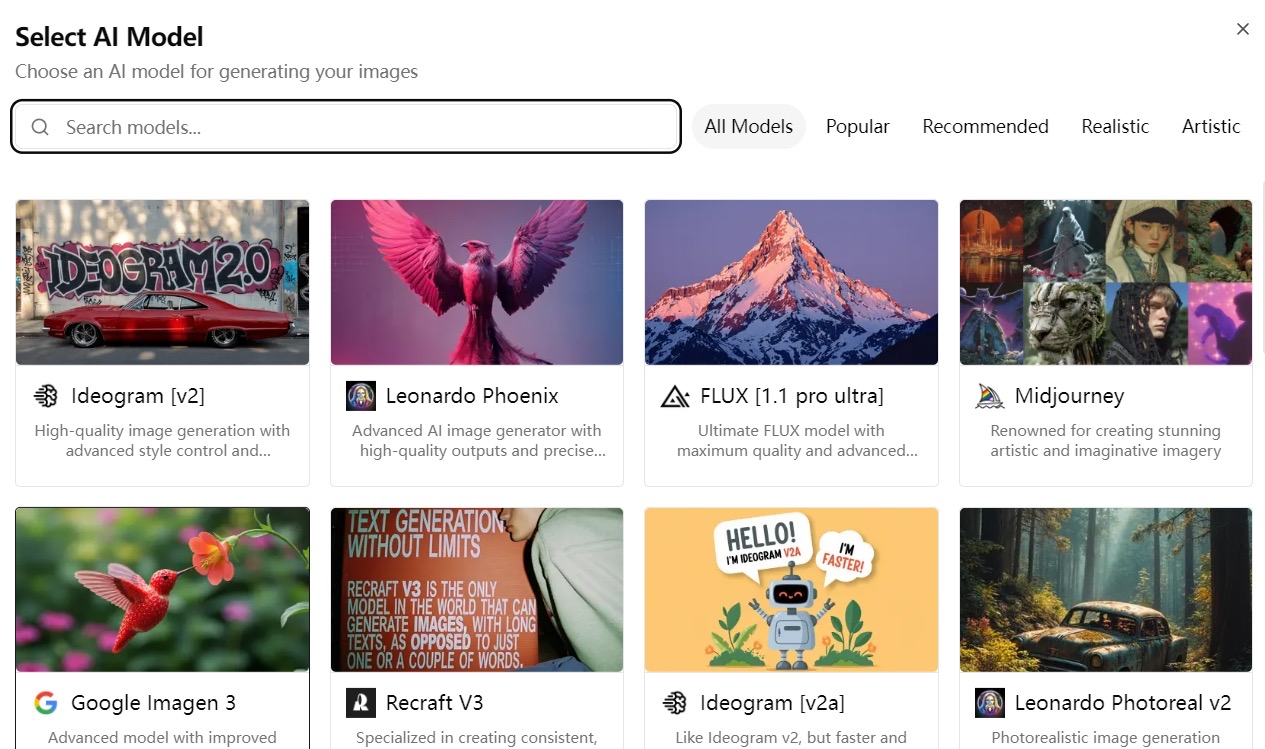This screenshot has height=749, width=1265.
Task: Open the Midjourney collage thumbnail
Action: 1106,282
